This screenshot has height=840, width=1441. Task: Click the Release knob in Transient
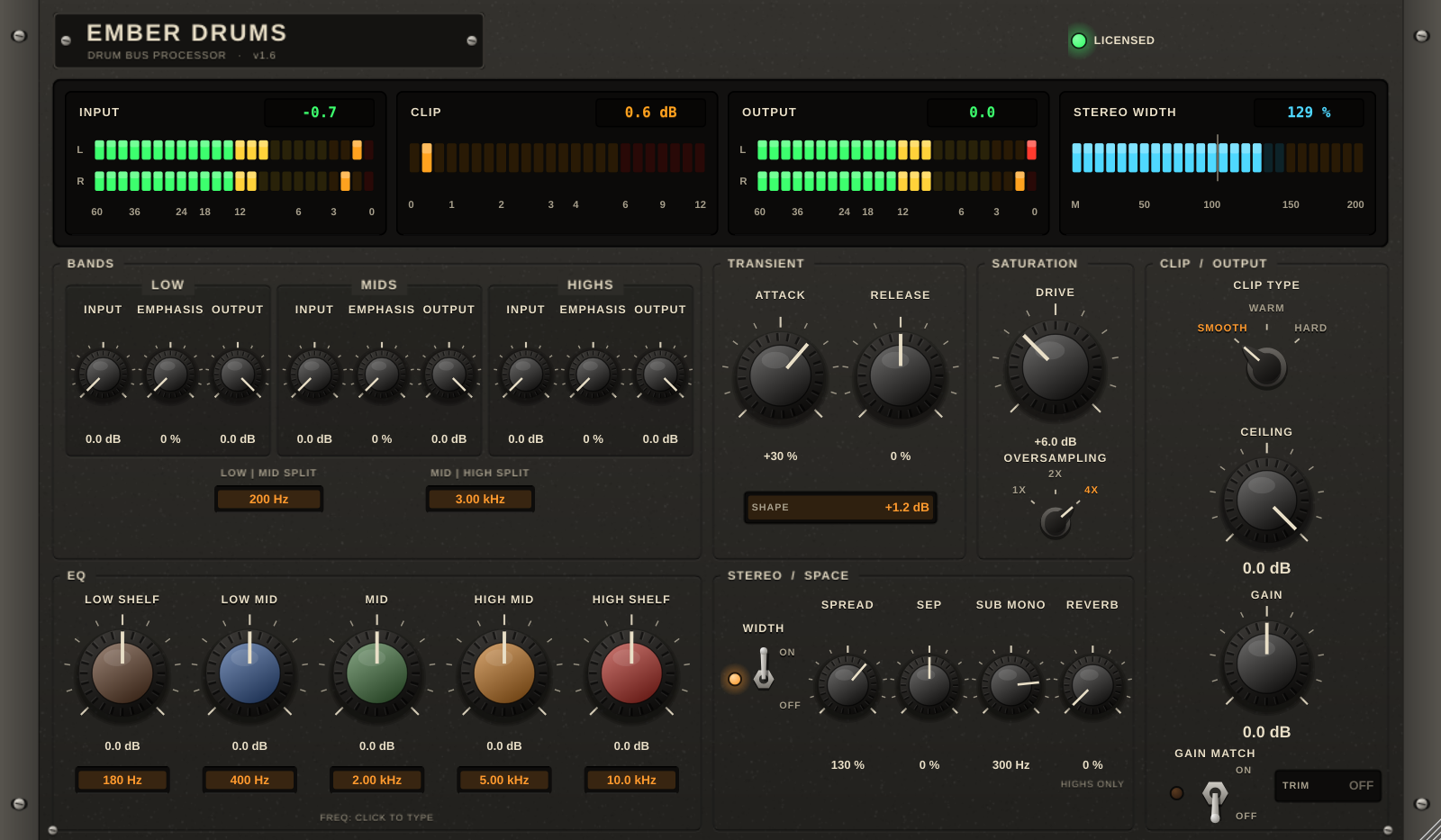900,375
